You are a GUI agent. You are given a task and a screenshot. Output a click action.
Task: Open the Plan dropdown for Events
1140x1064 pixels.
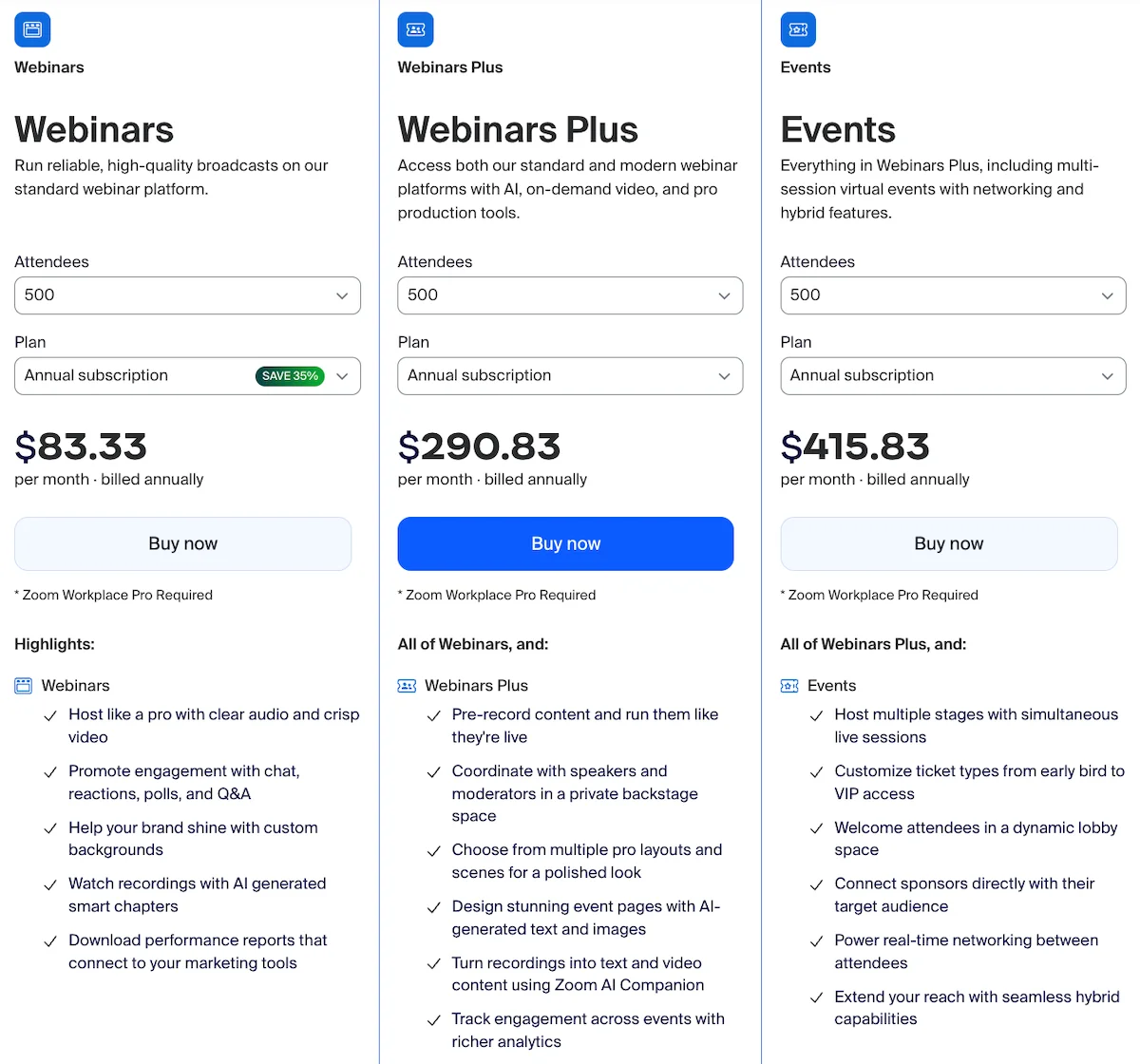pyautogui.click(x=953, y=376)
